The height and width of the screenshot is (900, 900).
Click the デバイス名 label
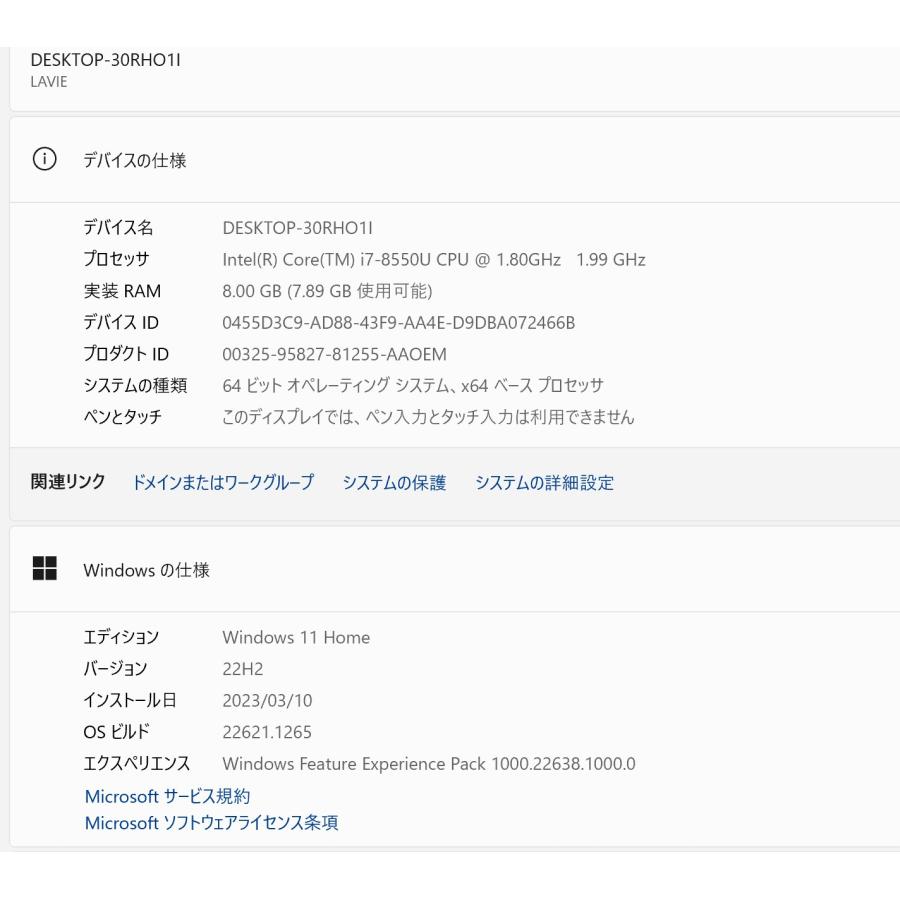click(x=118, y=227)
